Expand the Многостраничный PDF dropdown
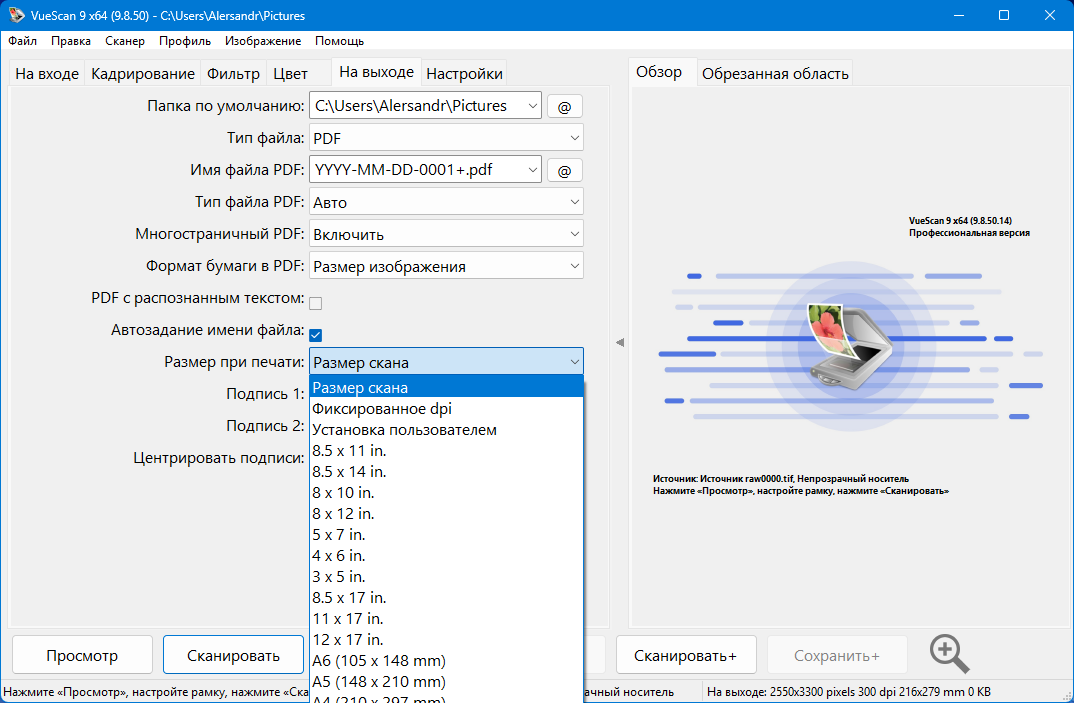This screenshot has height=703, width=1074. click(446, 235)
